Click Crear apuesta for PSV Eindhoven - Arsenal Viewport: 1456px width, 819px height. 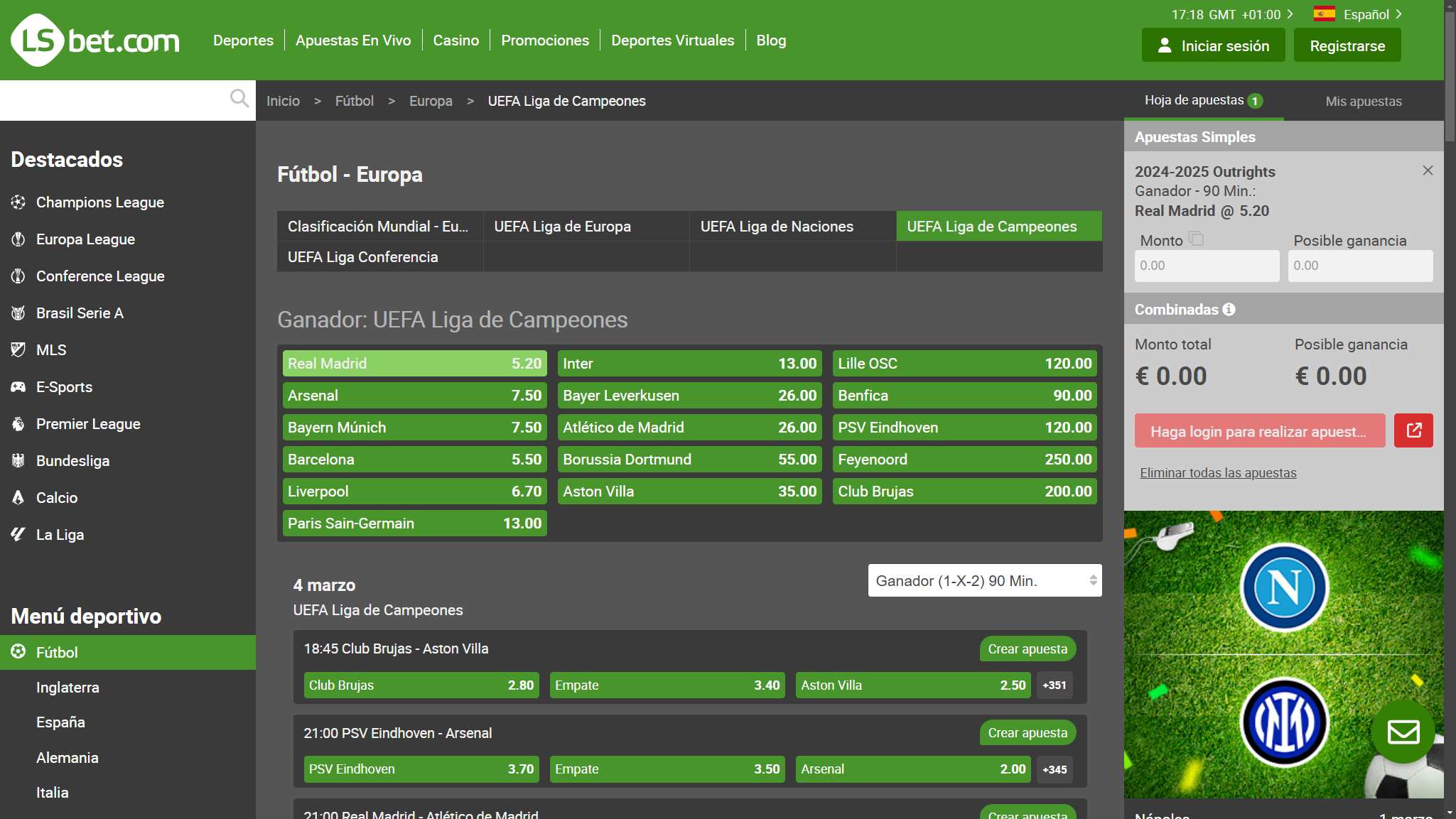(1028, 732)
